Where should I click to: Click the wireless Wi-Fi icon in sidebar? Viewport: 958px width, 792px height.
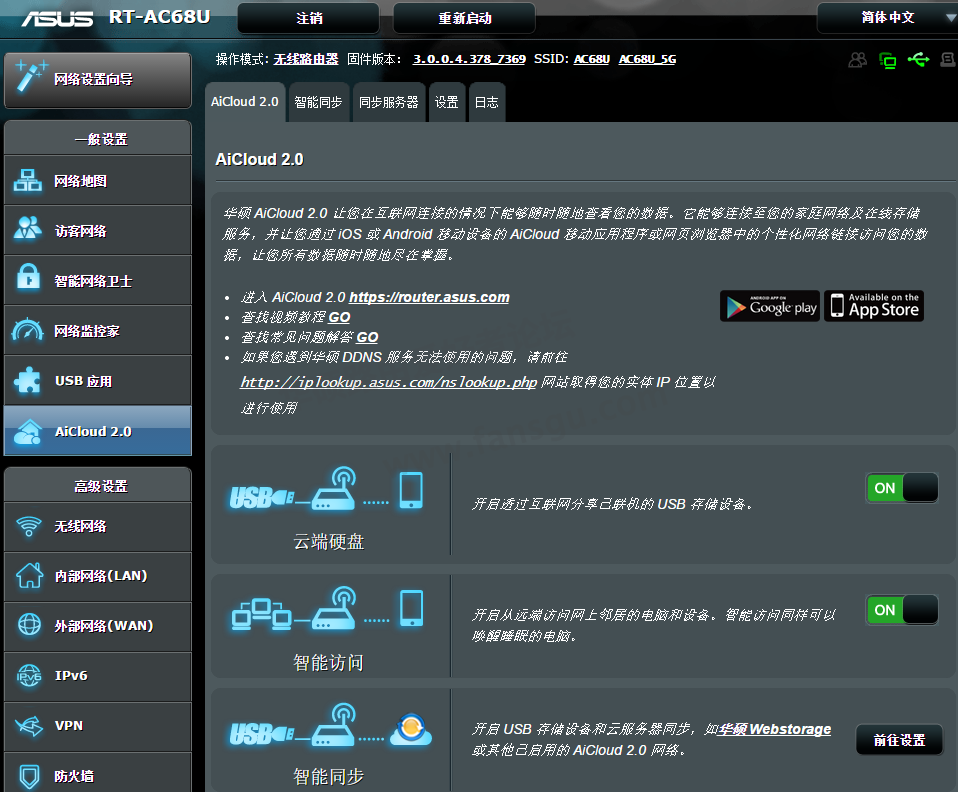[x=29, y=526]
